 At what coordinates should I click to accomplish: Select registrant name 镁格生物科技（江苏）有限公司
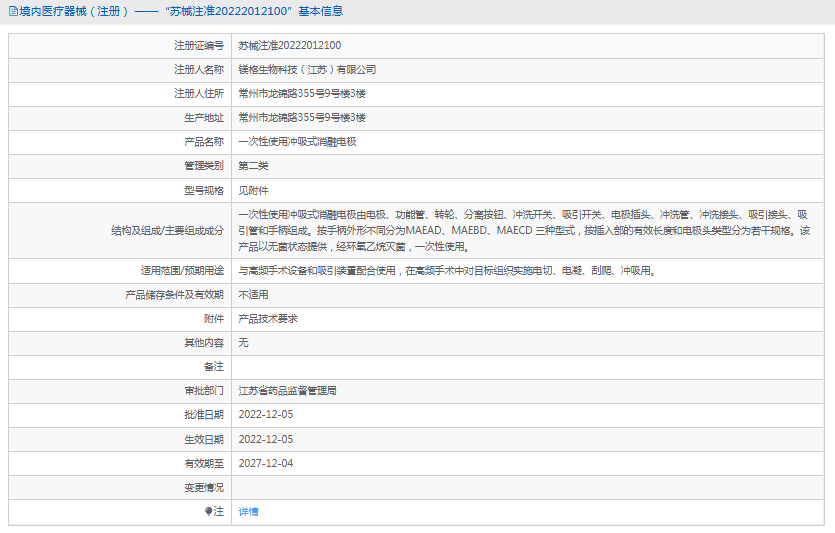307,70
